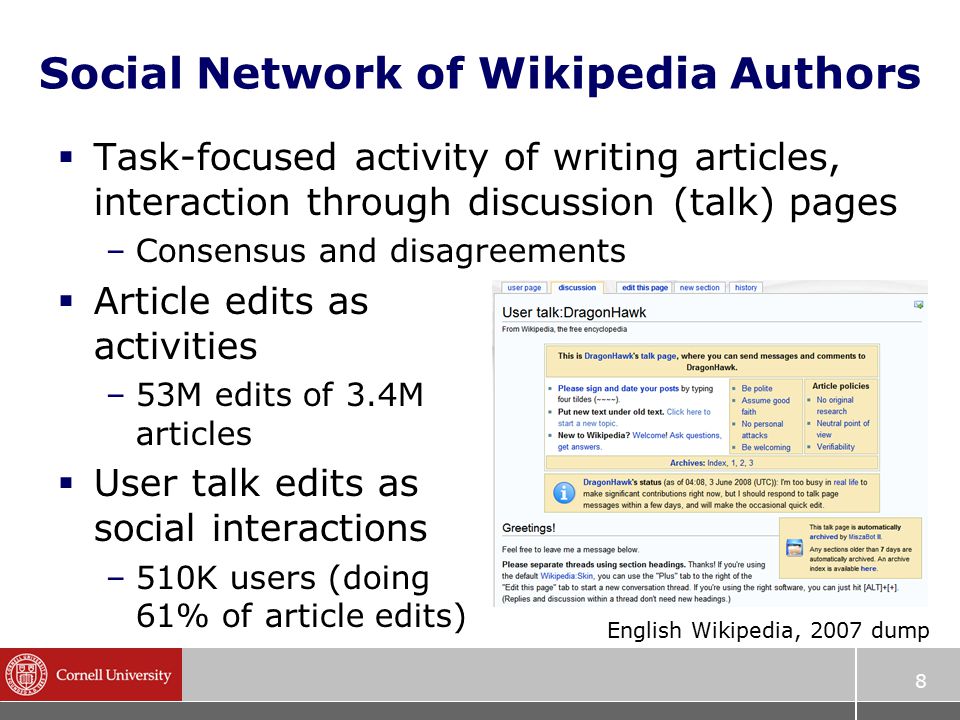View the 'history' tab
Image resolution: width=960 pixels, height=720 pixels.
746,288
